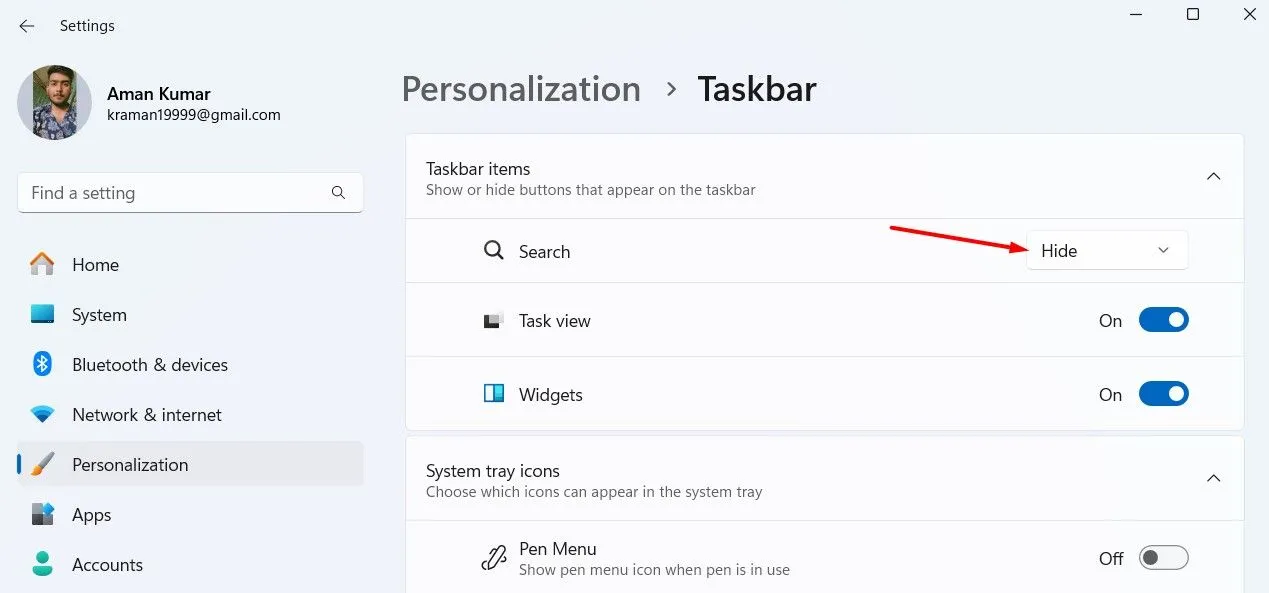Screen dimensions: 1269x593
Task: Open Network & internet settings
Action: click(x=190, y=415)
